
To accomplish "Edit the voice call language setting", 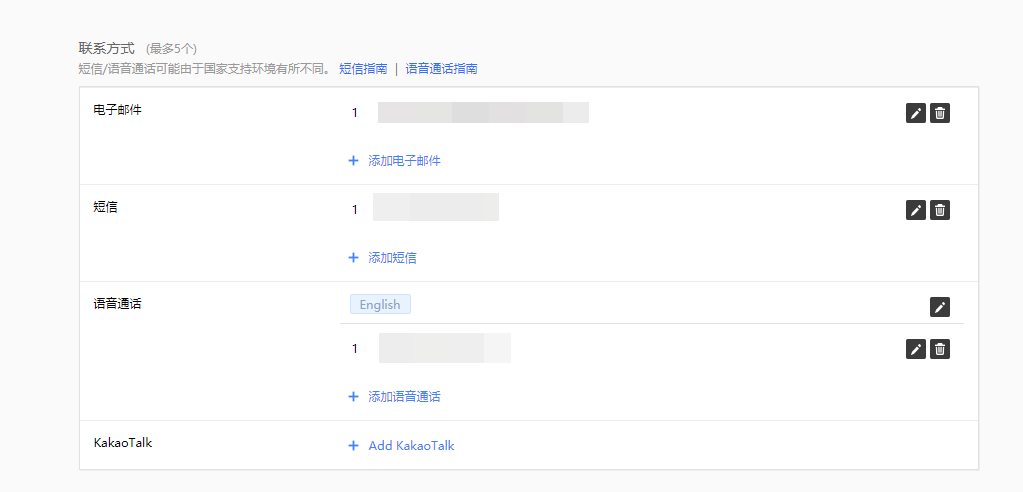I will (940, 307).
